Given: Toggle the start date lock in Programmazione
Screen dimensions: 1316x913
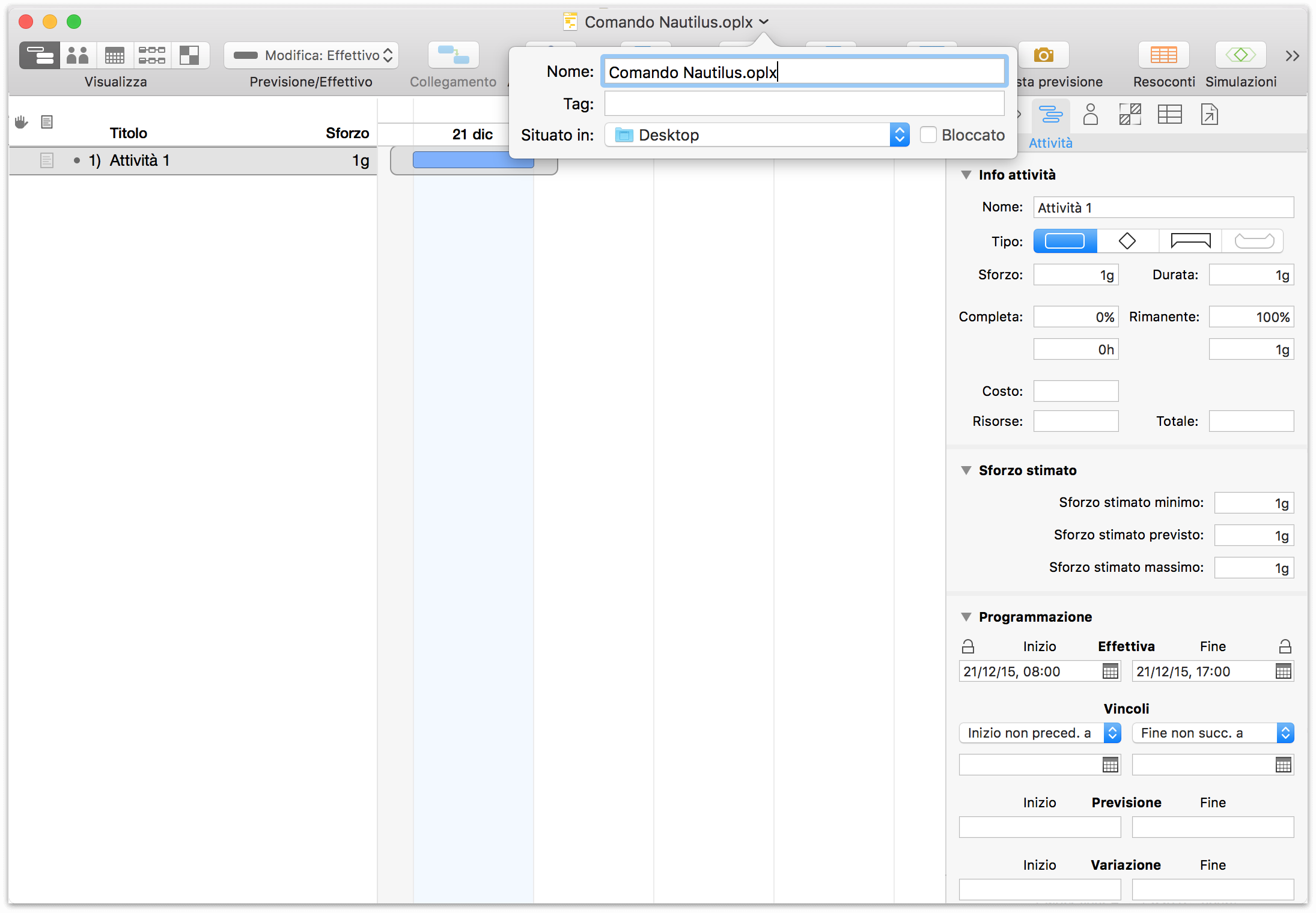Looking at the screenshot, I should (x=968, y=646).
